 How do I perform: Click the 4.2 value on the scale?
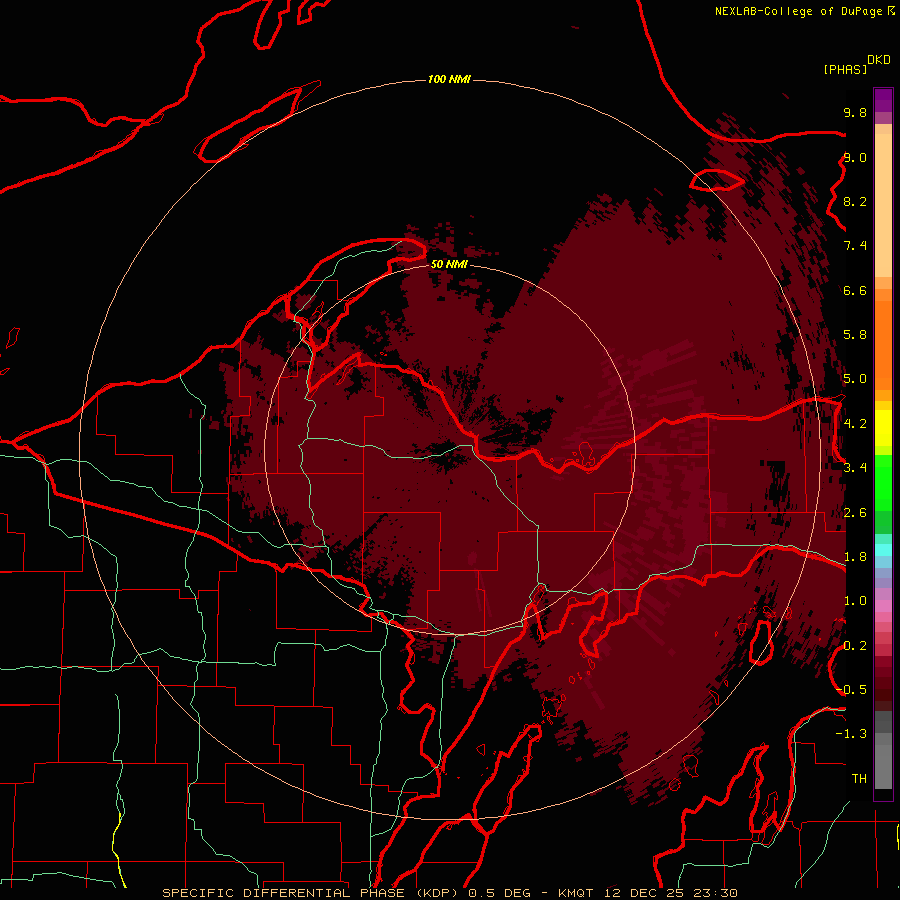(x=855, y=424)
